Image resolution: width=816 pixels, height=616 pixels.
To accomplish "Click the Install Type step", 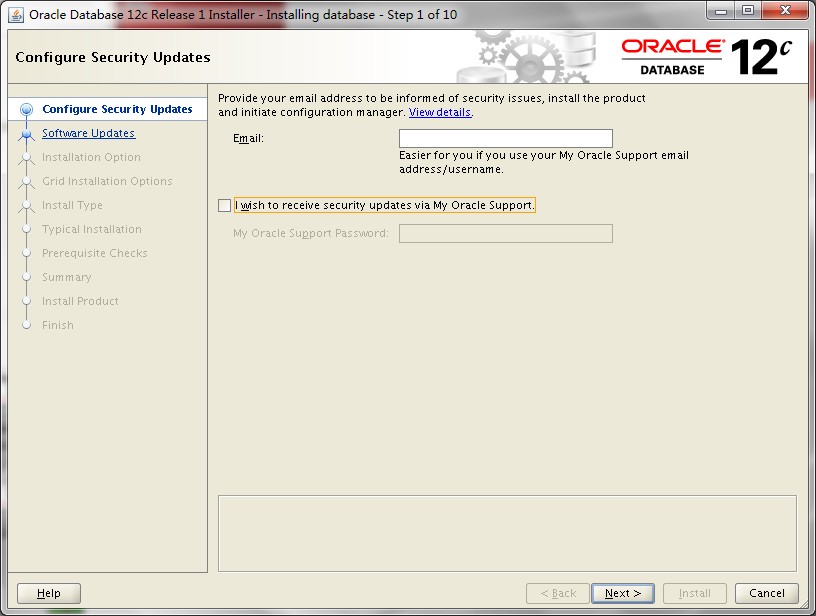I will [x=72, y=205].
